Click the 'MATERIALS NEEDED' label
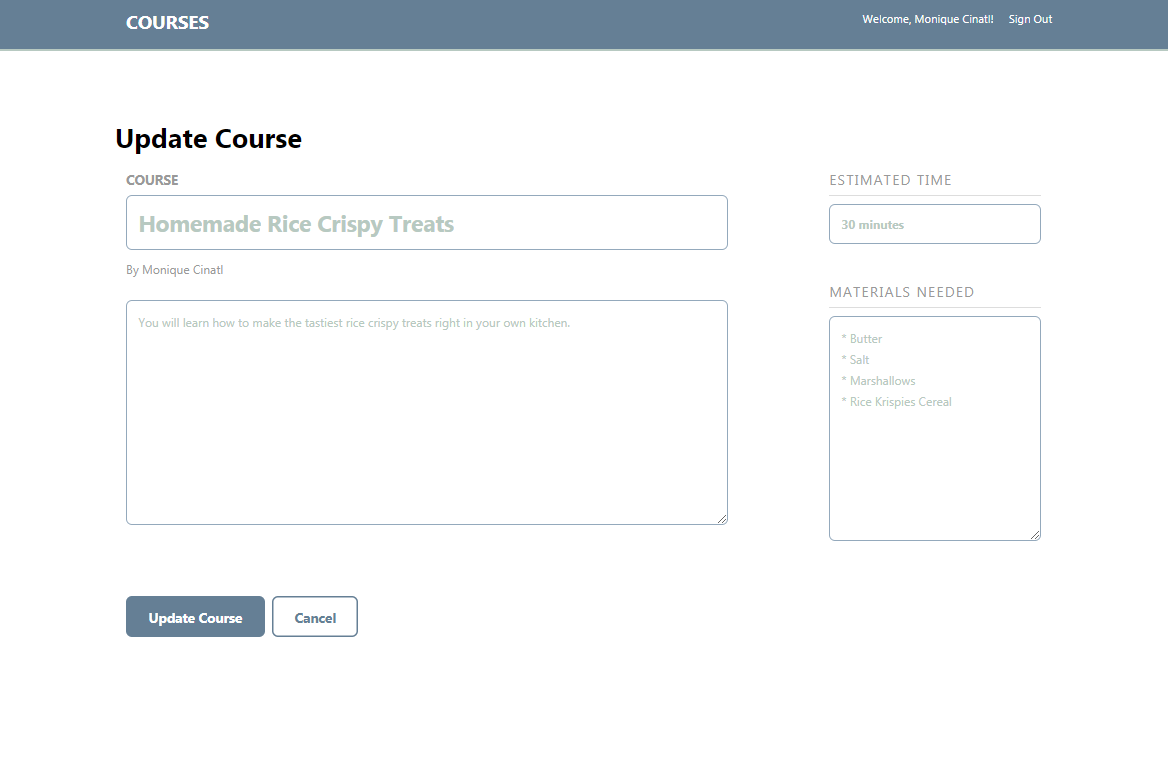1168x778 pixels. click(901, 292)
